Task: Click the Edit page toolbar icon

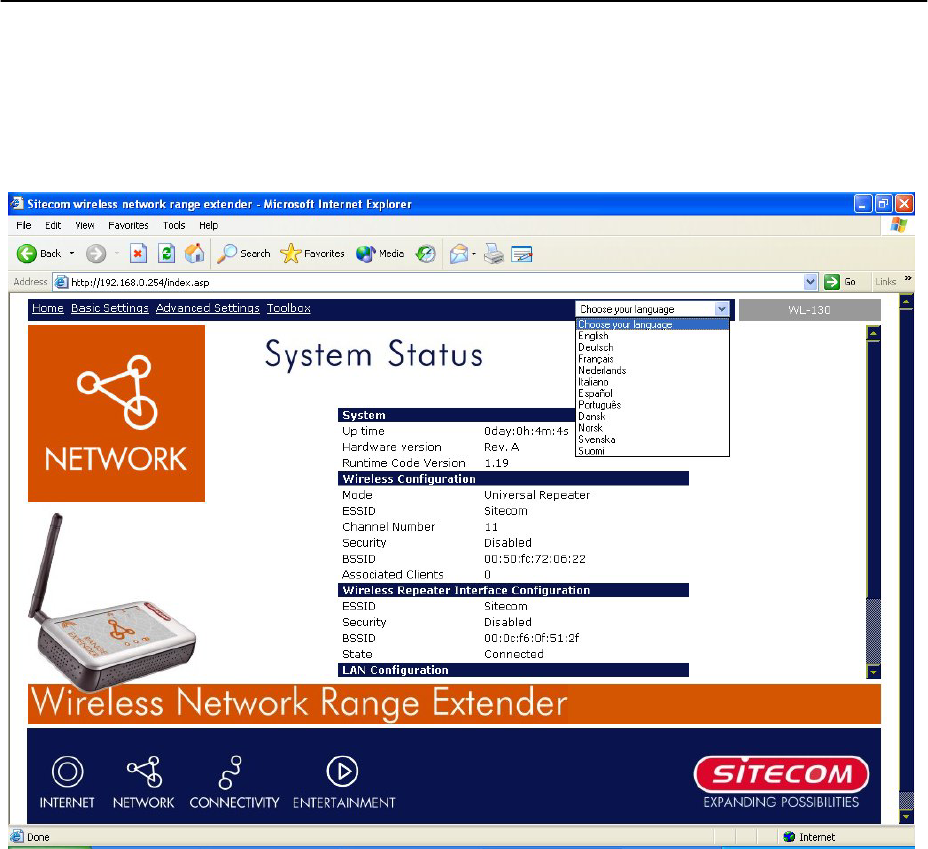Action: [522, 254]
